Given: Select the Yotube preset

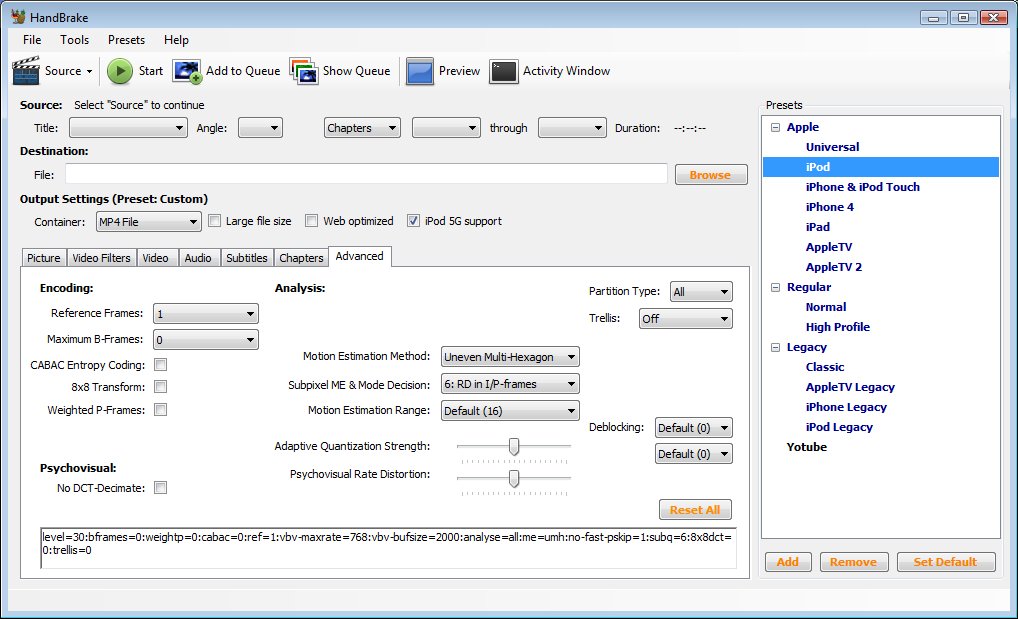Looking at the screenshot, I should pos(807,447).
